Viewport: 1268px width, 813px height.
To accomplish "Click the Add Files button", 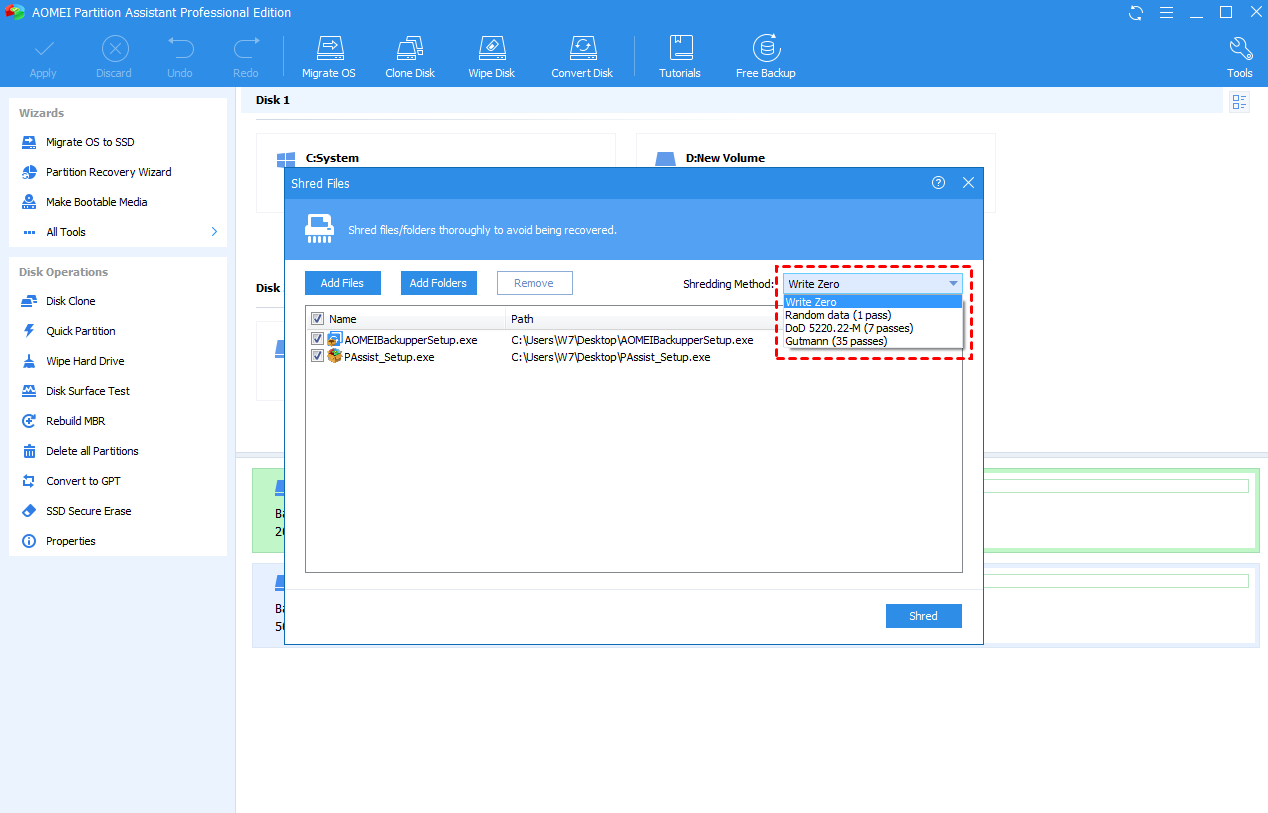I will click(342, 283).
